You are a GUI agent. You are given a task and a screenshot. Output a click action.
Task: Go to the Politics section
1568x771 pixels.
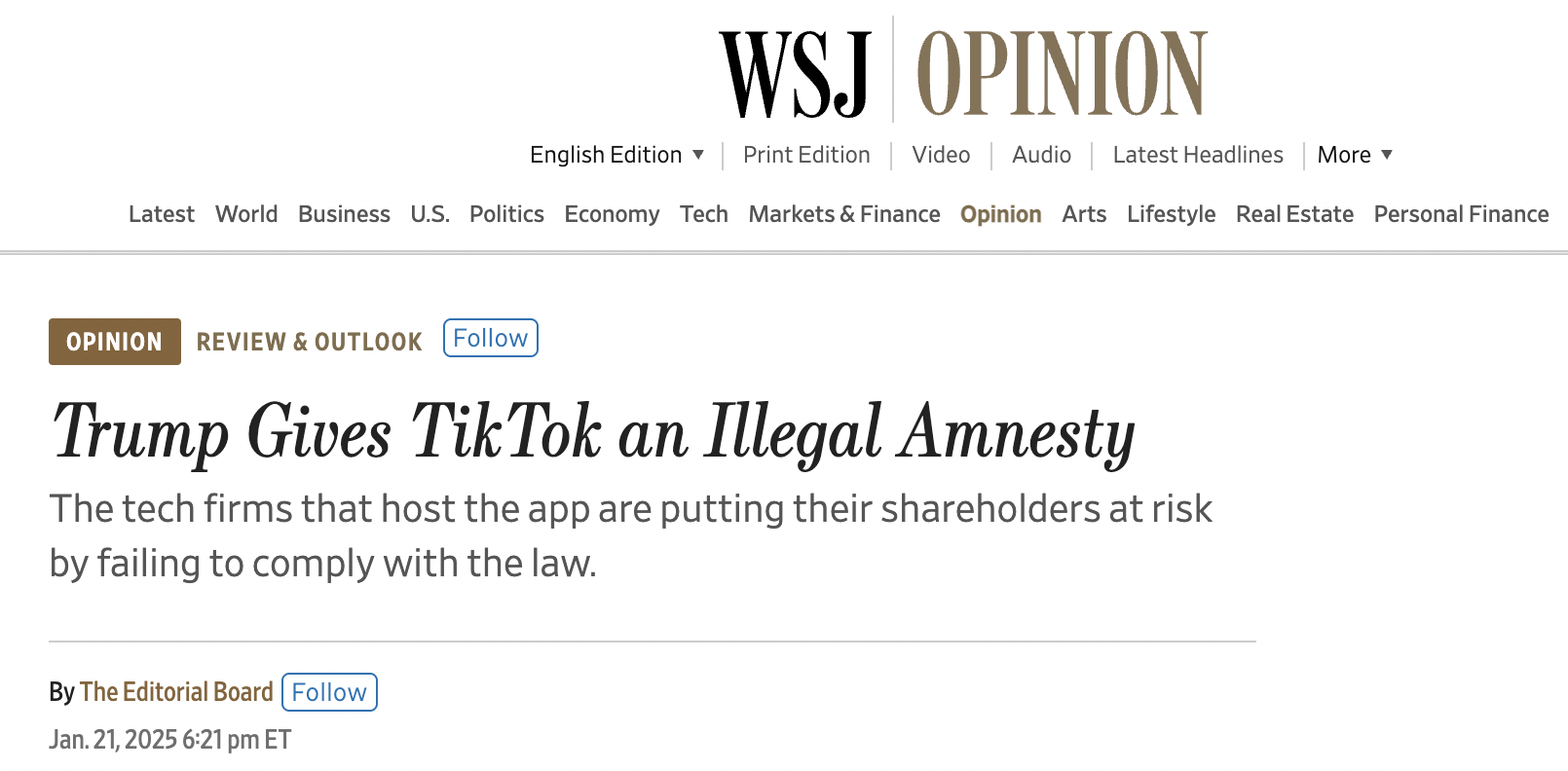[x=506, y=214]
